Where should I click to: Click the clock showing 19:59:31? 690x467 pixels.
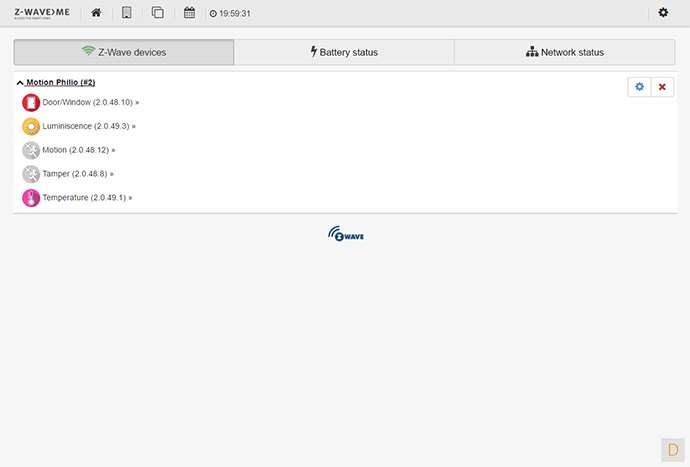230,14
